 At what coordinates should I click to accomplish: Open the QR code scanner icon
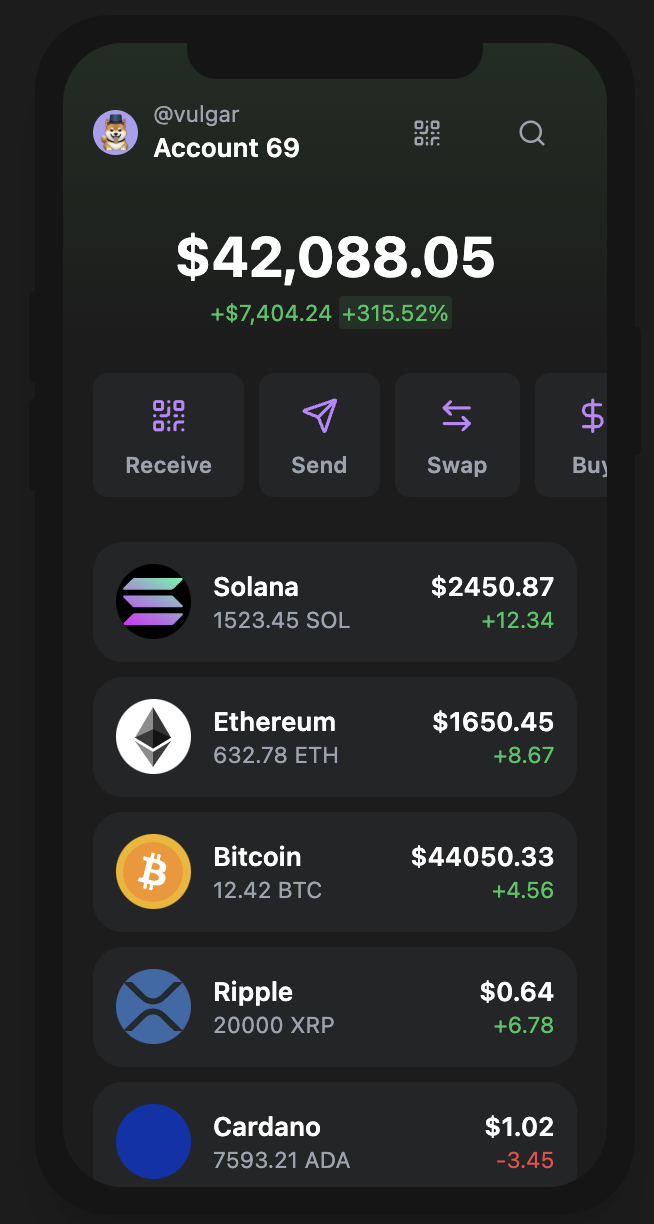[x=427, y=133]
